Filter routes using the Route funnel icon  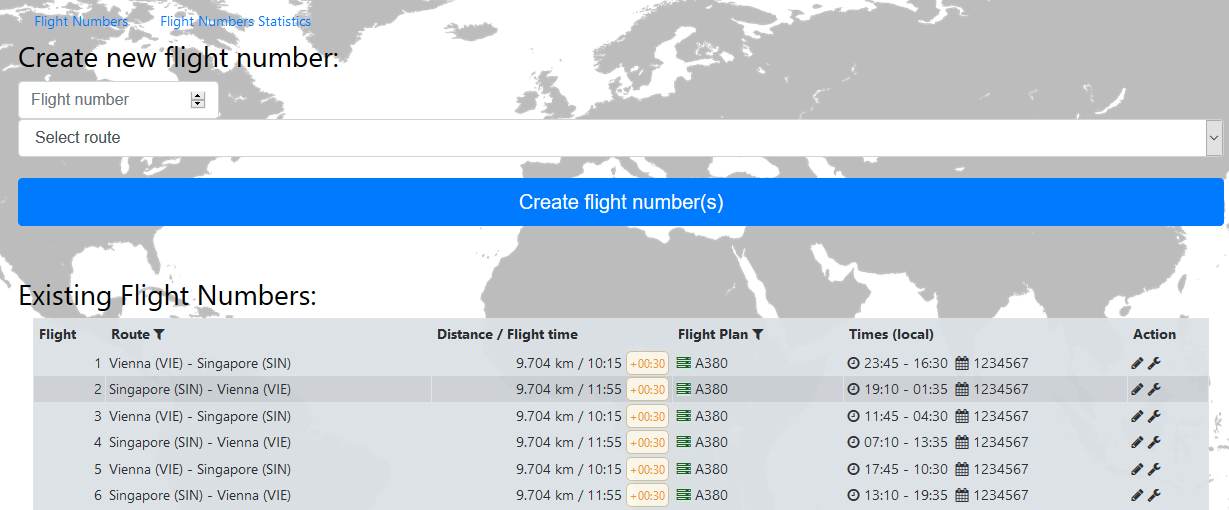[159, 335]
